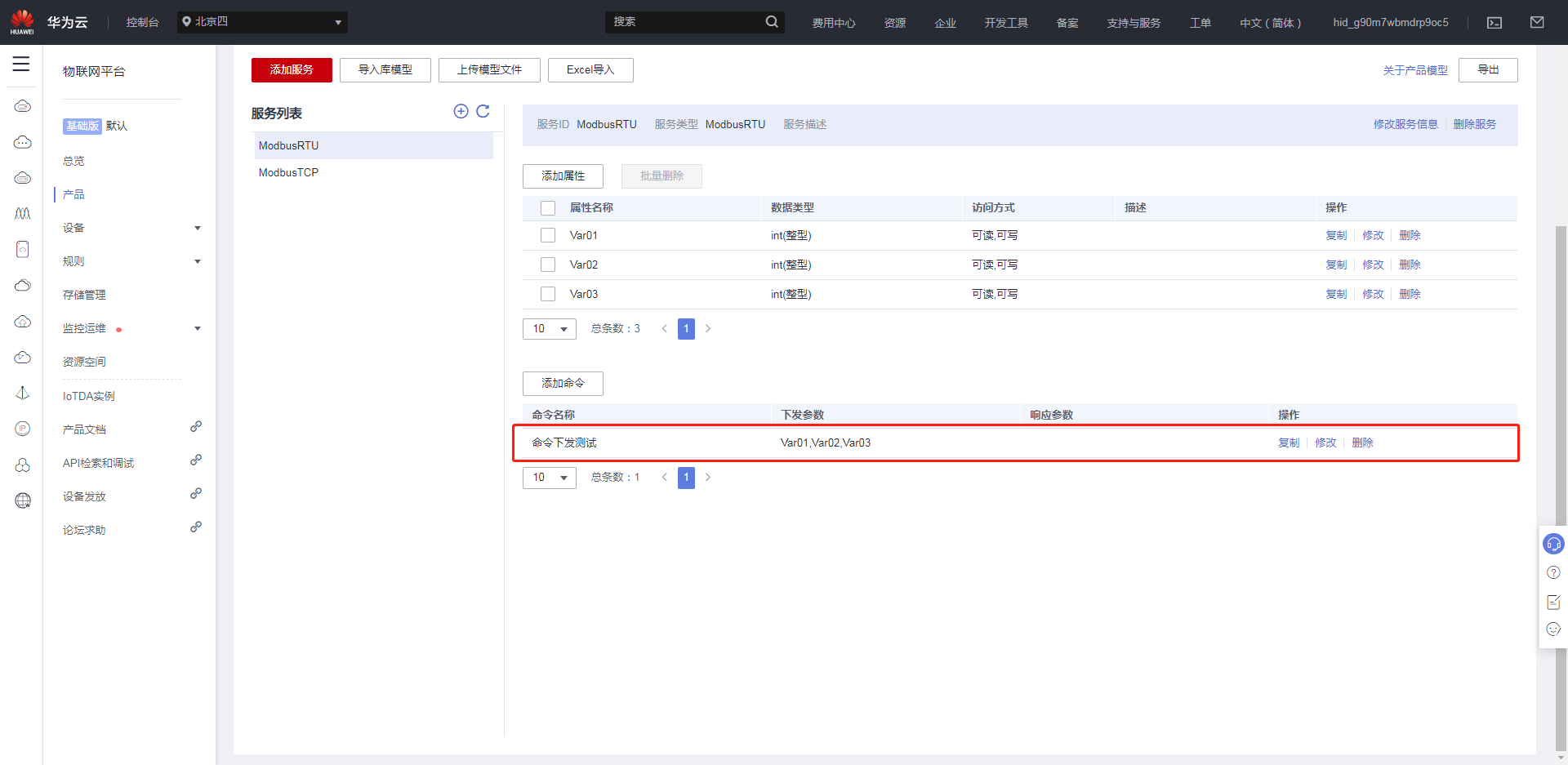Viewport: 1568px width, 765px height.
Task: Click the hamburger menu icon
Action: (21, 64)
